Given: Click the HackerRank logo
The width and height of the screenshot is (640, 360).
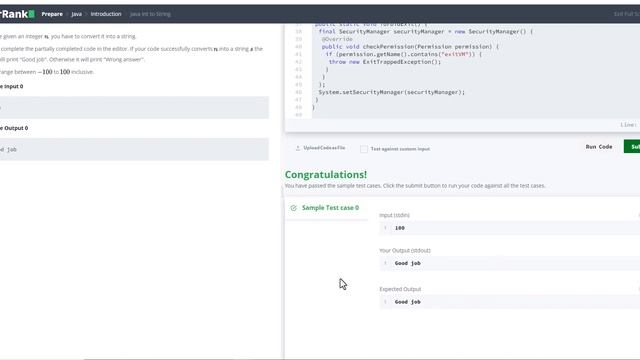Looking at the screenshot, I should pyautogui.click(x=17, y=14).
